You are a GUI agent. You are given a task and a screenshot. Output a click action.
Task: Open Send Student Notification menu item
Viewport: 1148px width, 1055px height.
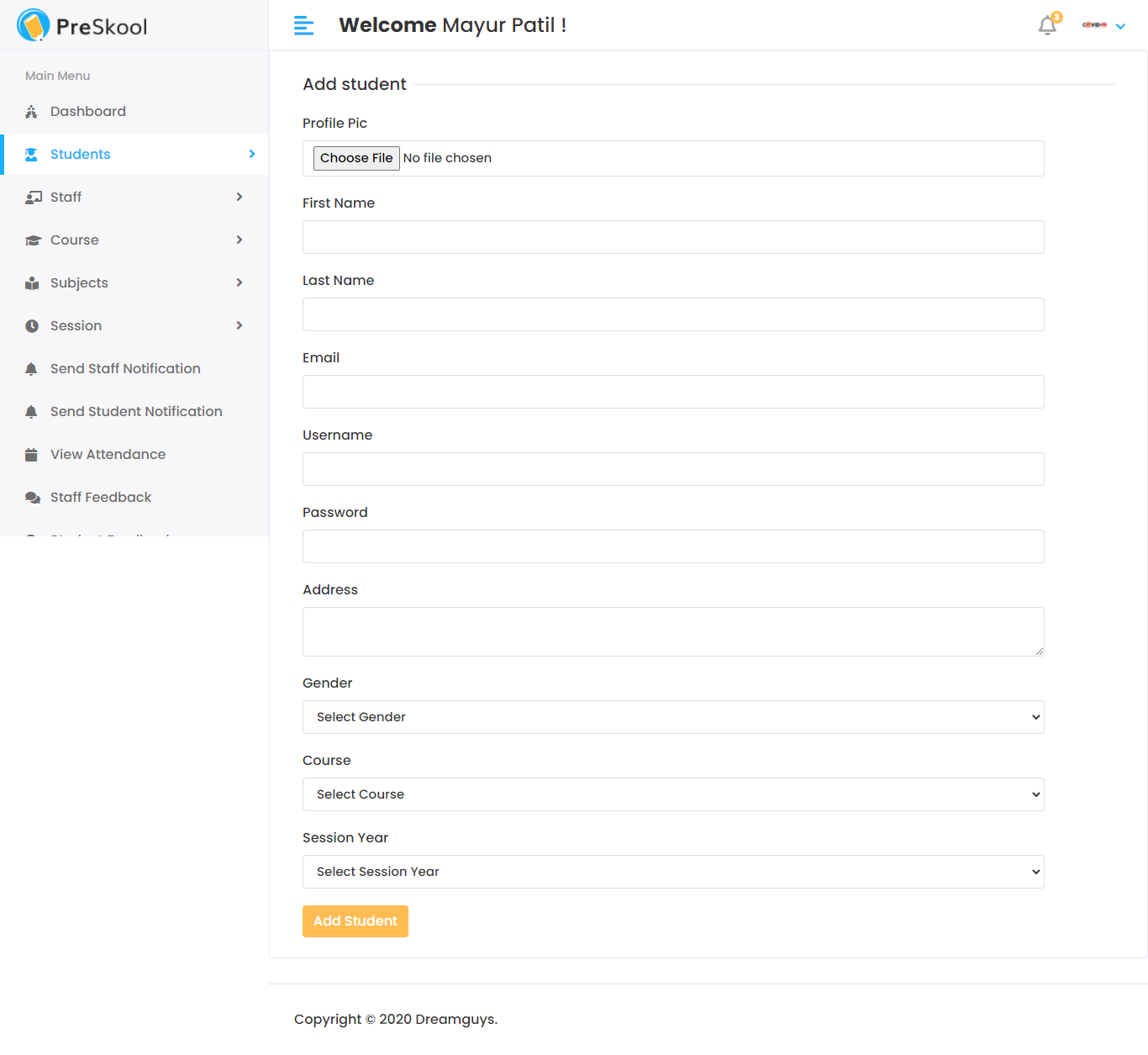(136, 411)
